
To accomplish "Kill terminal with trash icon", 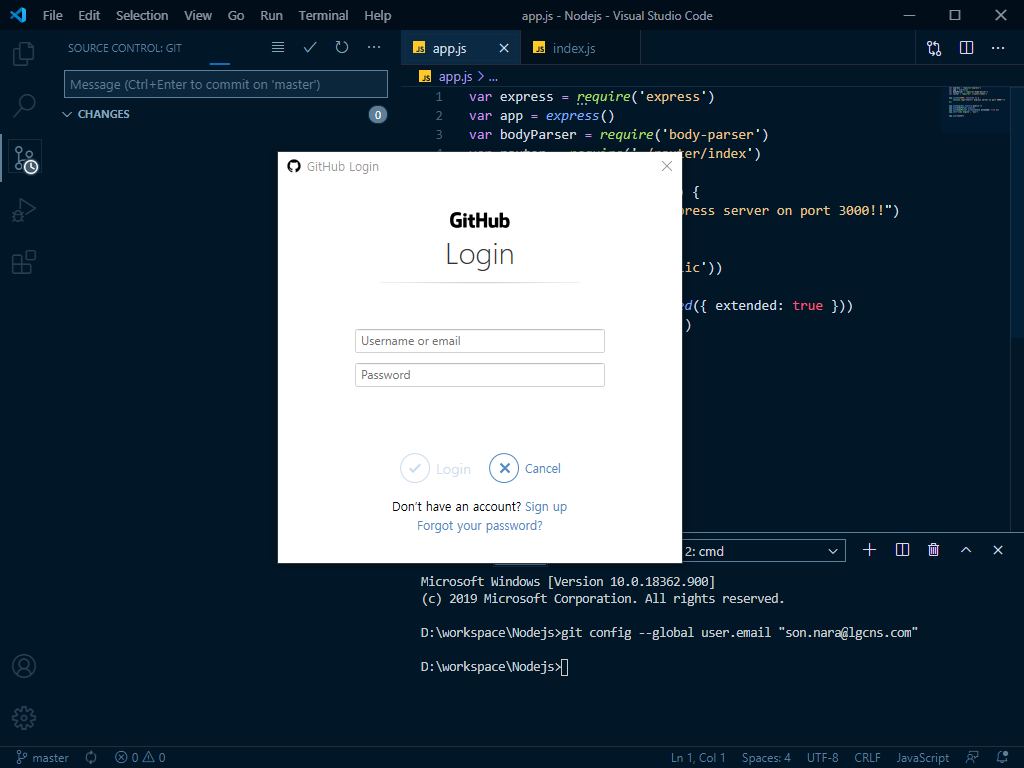I will click(934, 550).
